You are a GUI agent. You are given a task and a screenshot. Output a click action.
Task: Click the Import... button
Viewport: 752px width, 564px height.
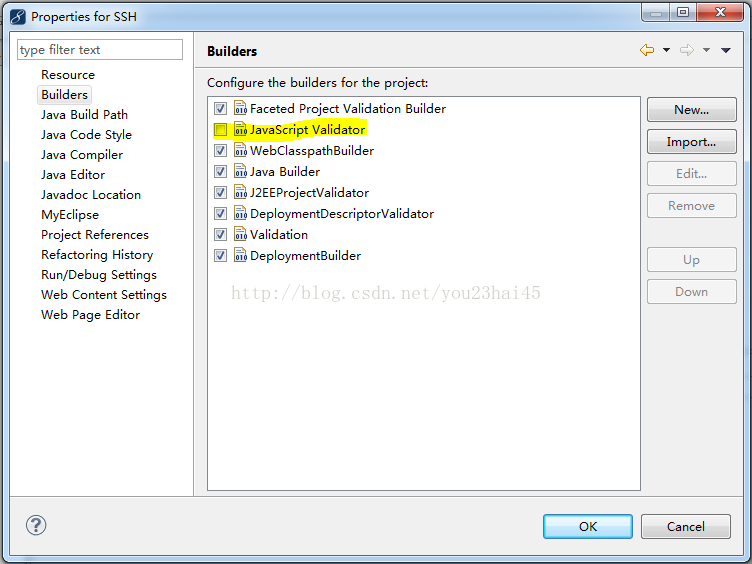click(692, 141)
